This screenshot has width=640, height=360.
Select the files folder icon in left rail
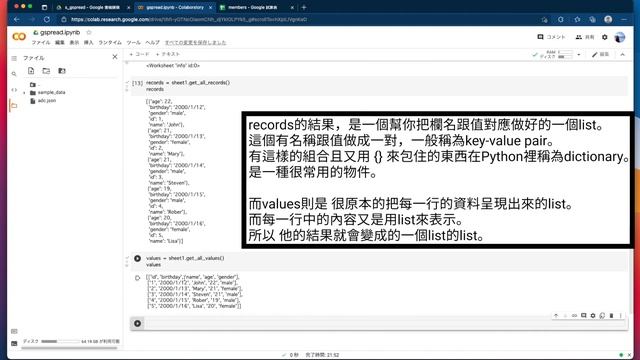tap(14, 106)
